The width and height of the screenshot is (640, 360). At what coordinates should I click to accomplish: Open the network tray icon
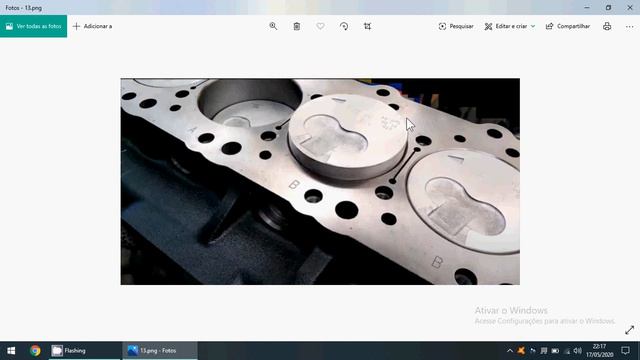click(567, 351)
